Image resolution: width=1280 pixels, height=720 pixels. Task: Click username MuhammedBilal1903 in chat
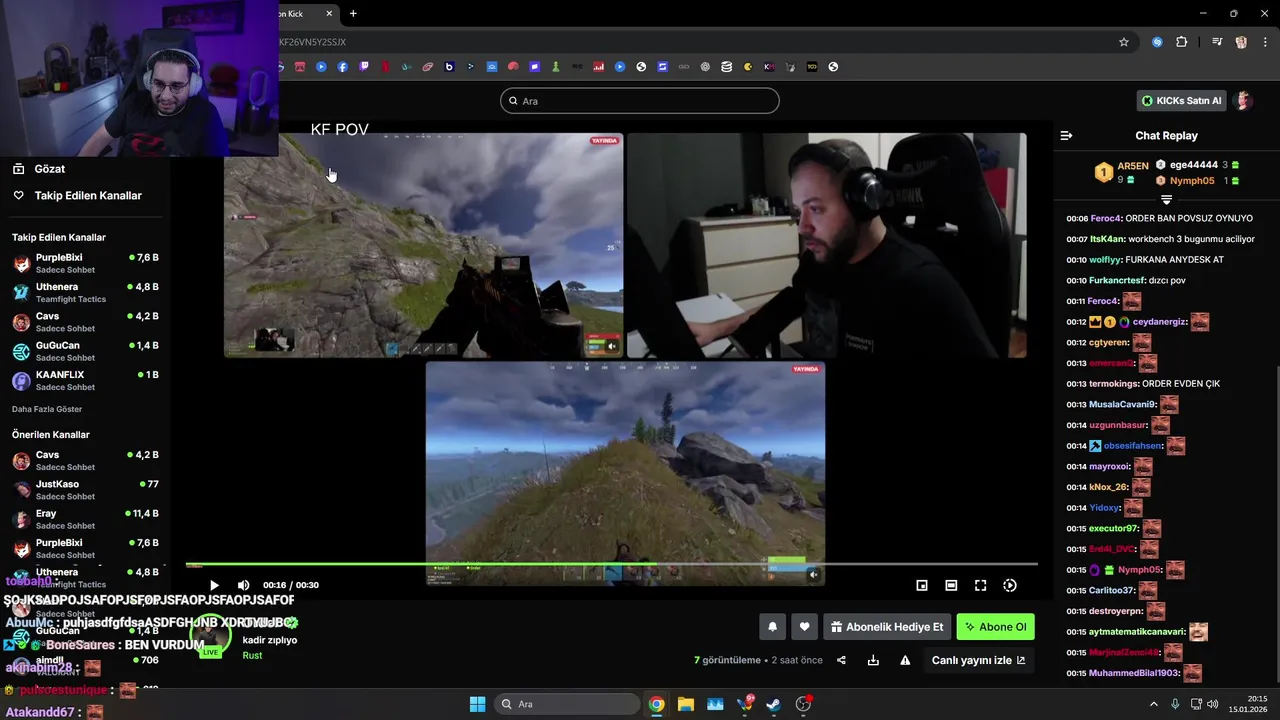[x=1134, y=673]
